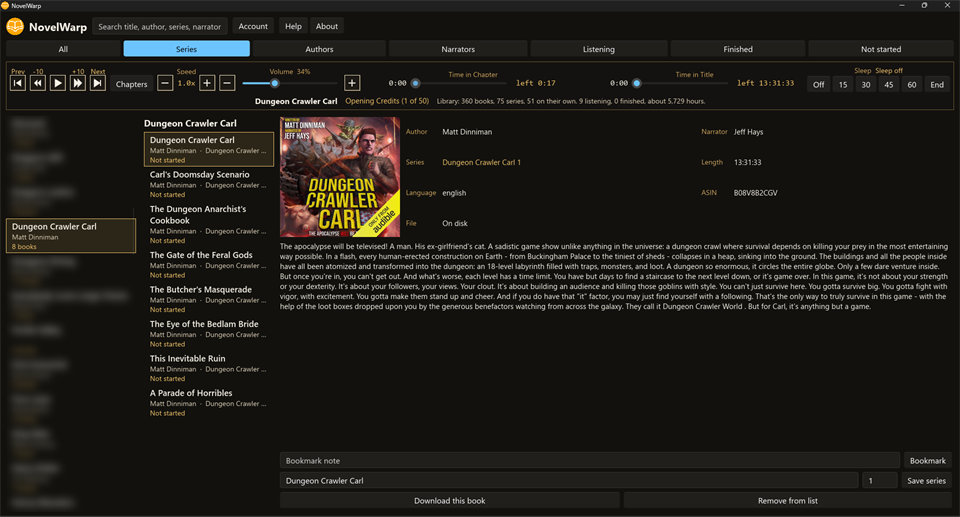This screenshot has width=960, height=517.
Task: Open the Not started tab
Action: (x=881, y=49)
